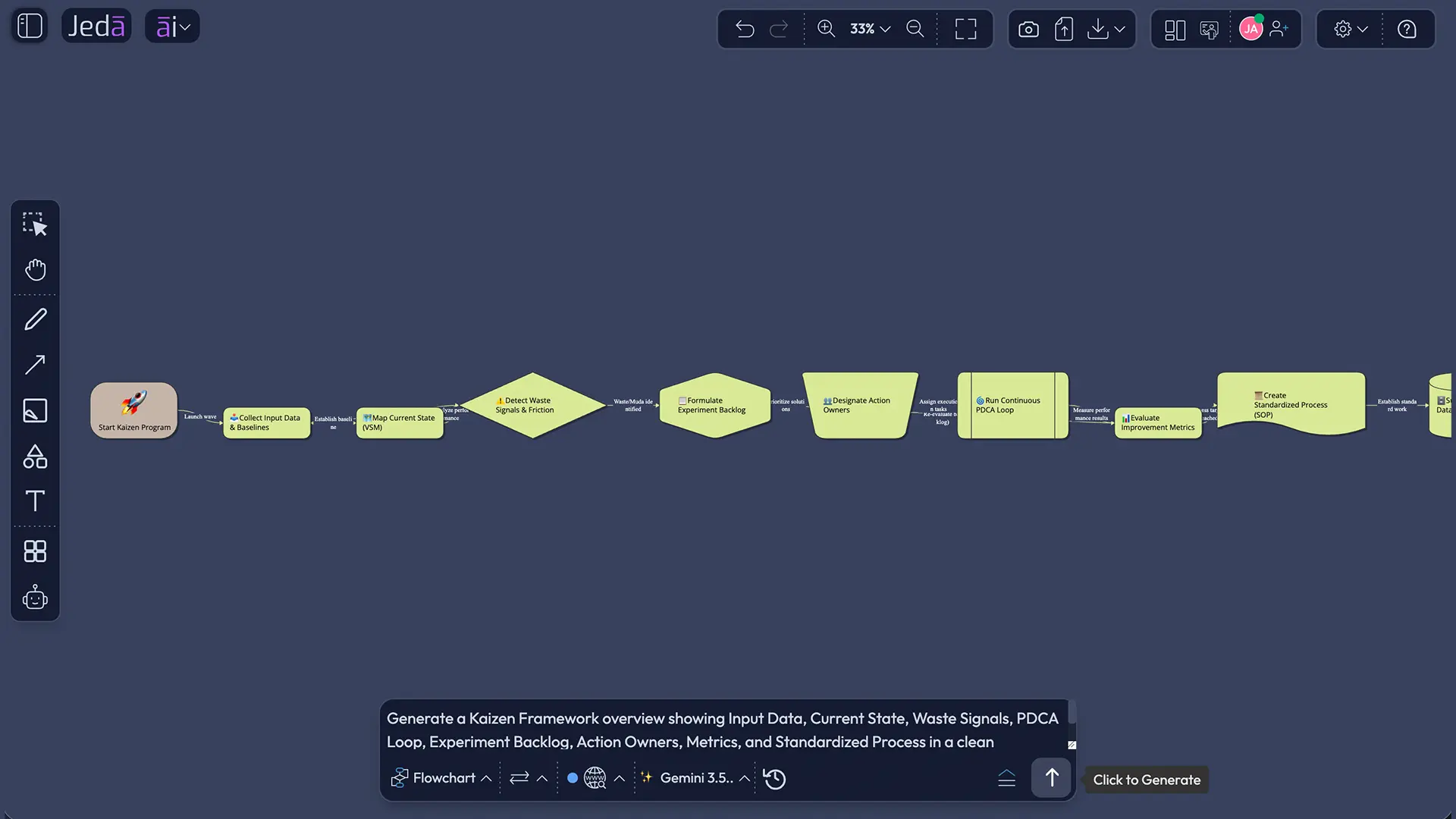Expand the transform arrows options

click(529, 778)
